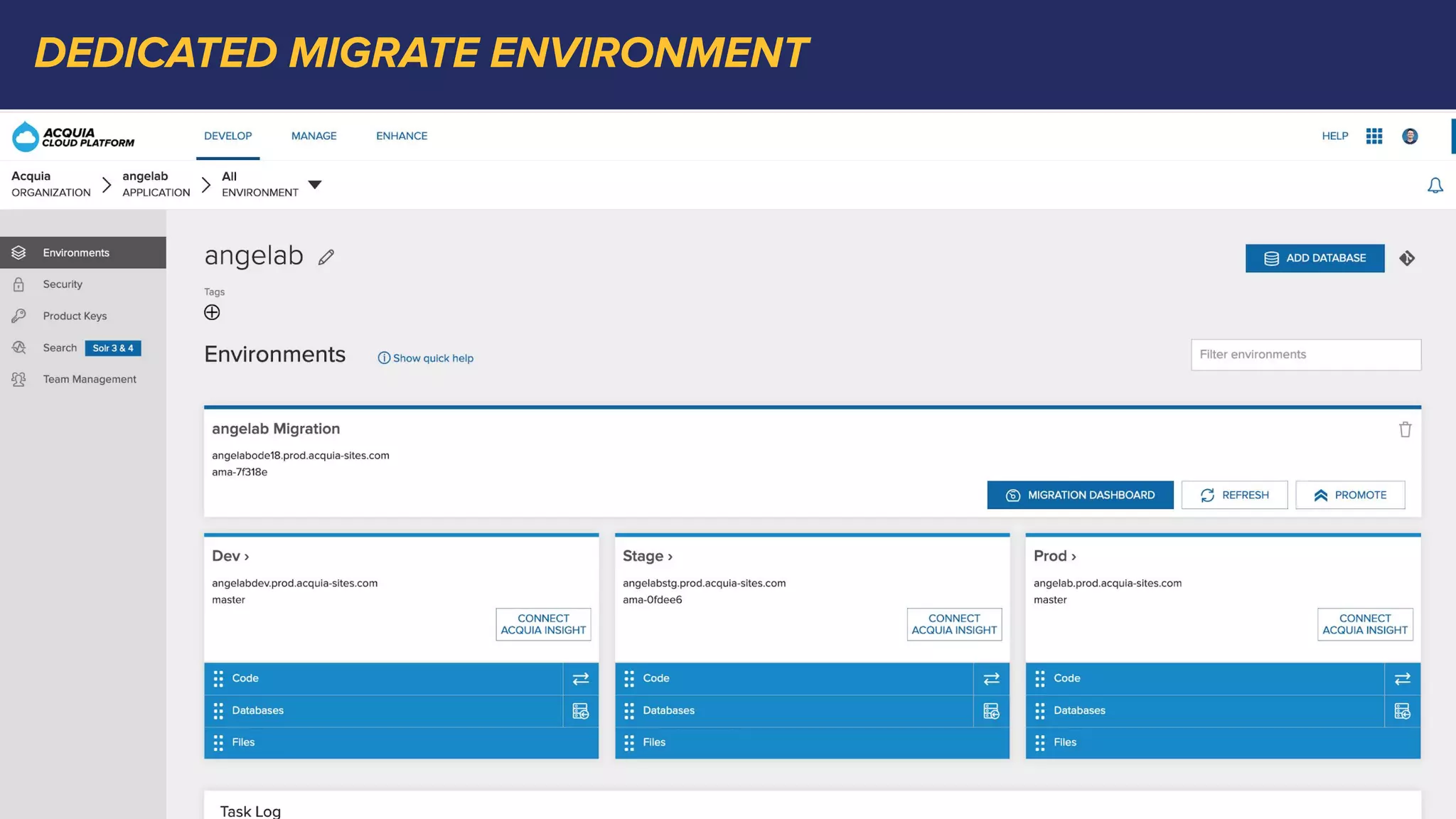Switch to the Develop tab
The width and height of the screenshot is (1456, 819).
point(228,136)
